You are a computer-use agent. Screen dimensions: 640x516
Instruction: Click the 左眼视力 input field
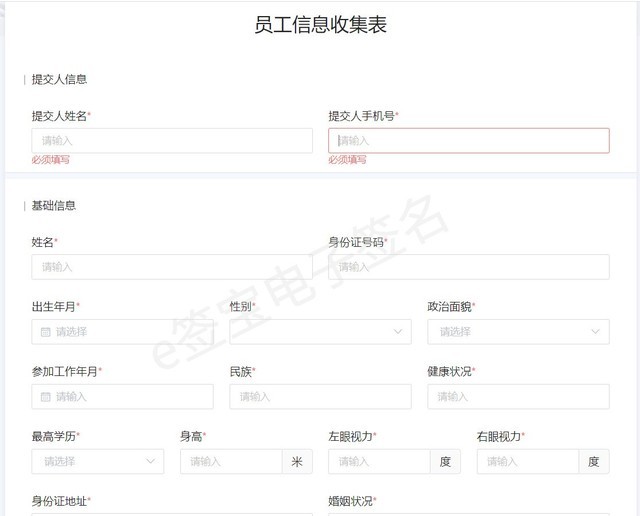pyautogui.click(x=380, y=461)
